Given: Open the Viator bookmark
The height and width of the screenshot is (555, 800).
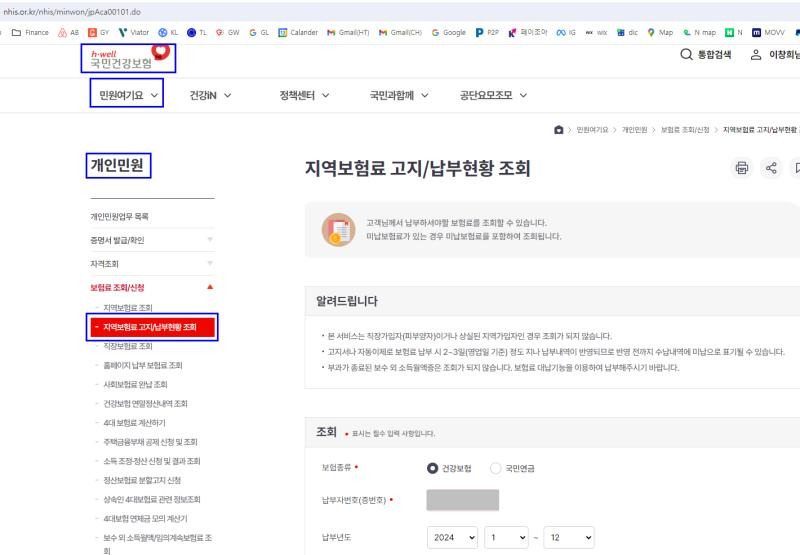Looking at the screenshot, I should pos(133,32).
